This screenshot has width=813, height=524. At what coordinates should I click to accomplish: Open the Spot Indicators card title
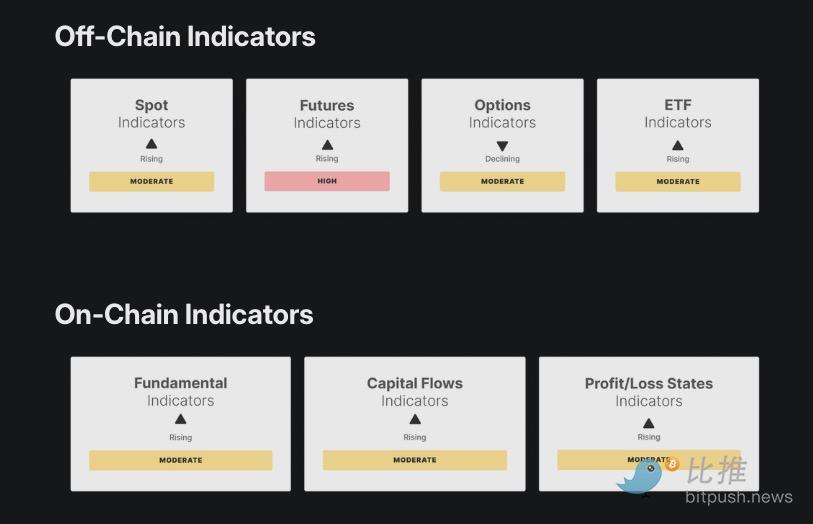[x=151, y=114]
